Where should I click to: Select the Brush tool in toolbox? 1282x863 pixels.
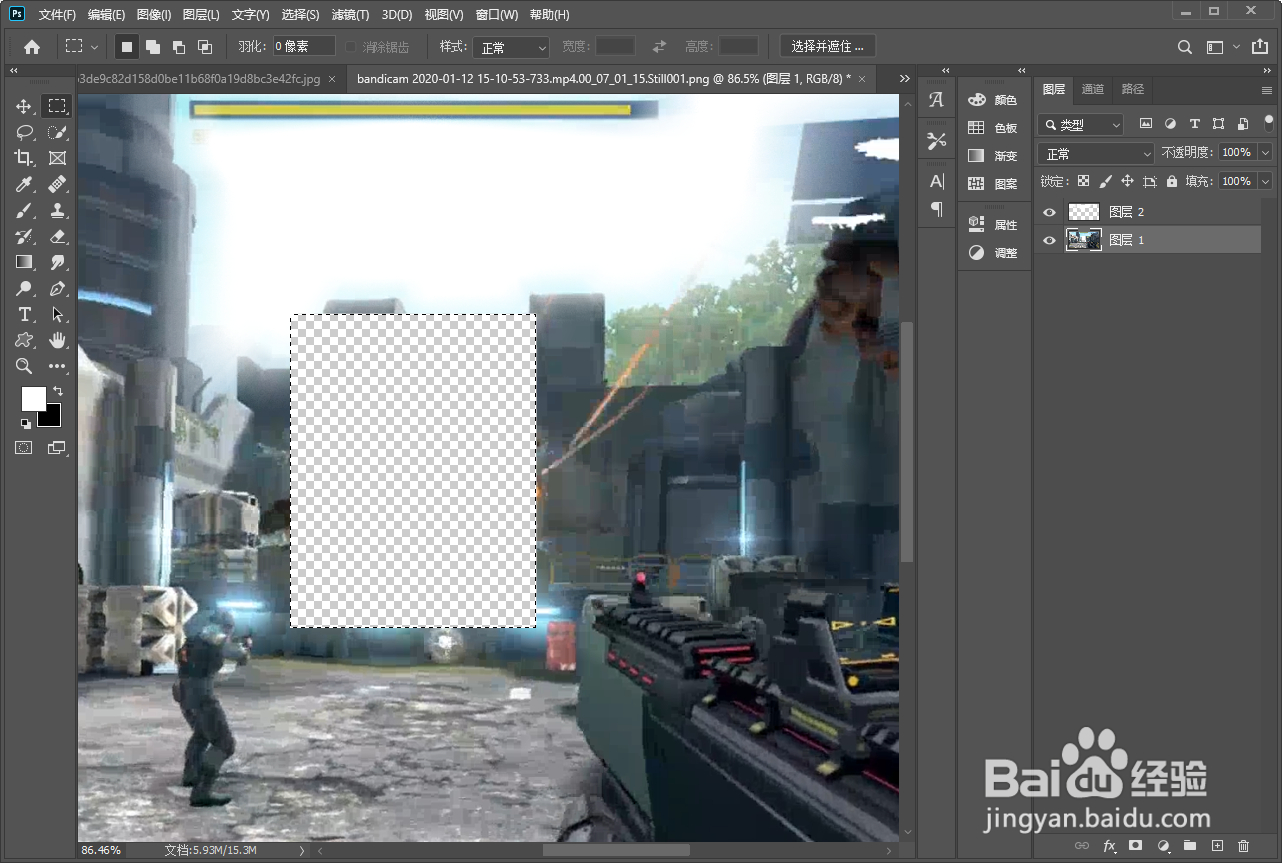tap(24, 210)
